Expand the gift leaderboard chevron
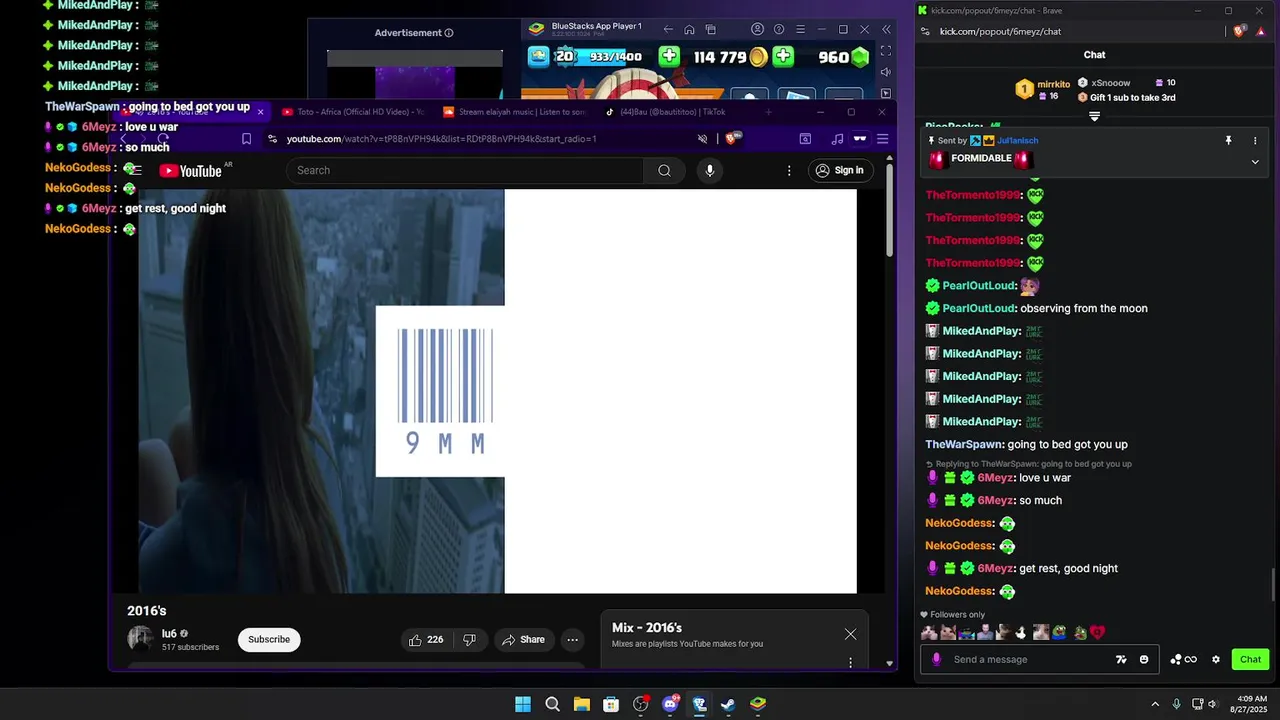Viewport: 1280px width, 720px height. pos(1094,116)
